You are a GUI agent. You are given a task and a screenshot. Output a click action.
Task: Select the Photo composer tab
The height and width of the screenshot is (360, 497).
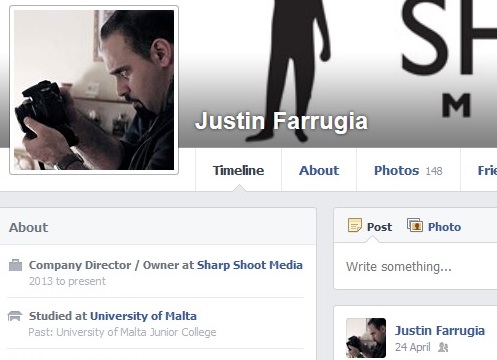[434, 227]
